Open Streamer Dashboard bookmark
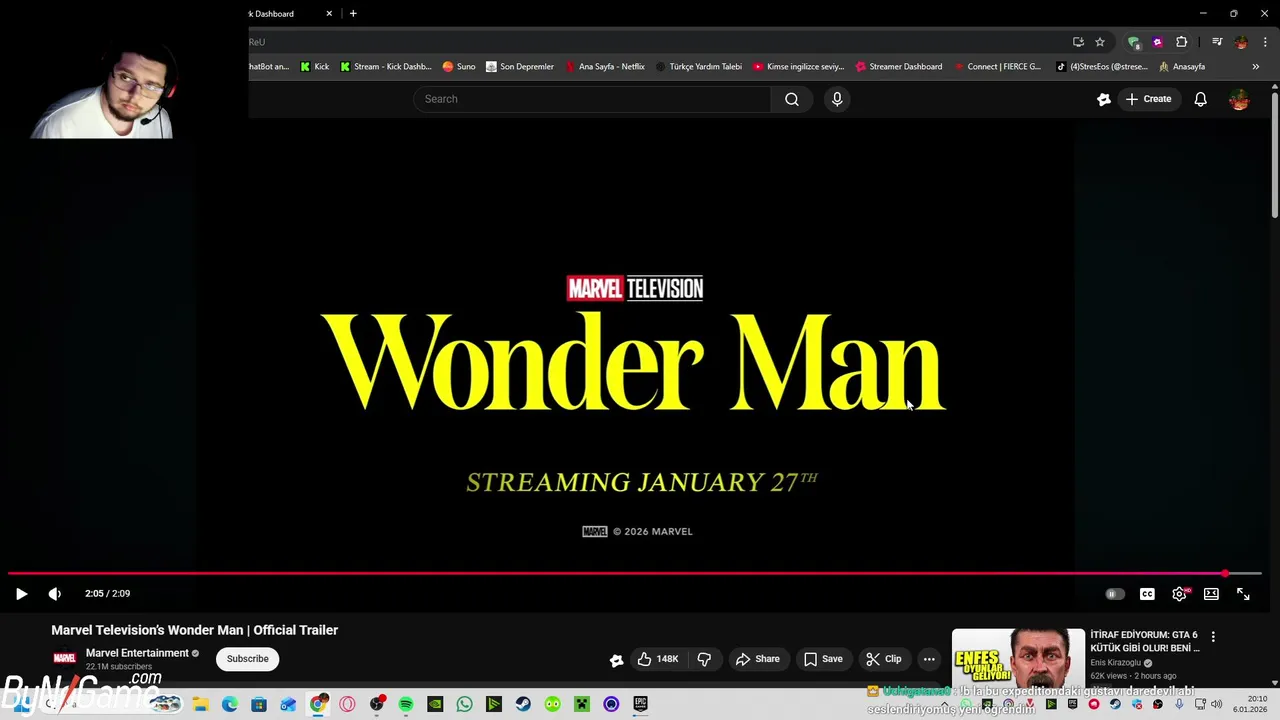This screenshot has width=1280, height=720. tap(899, 67)
